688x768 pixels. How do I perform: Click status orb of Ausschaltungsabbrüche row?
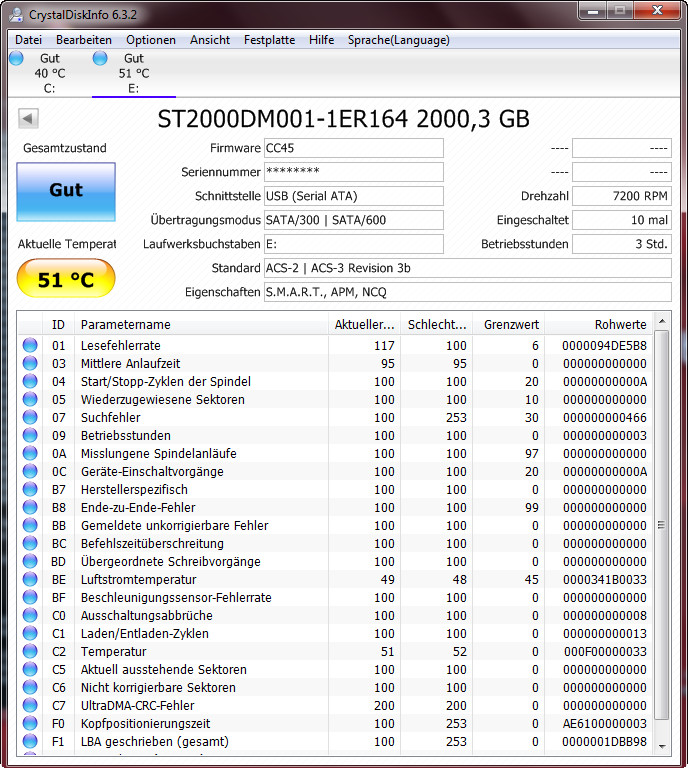click(30, 615)
